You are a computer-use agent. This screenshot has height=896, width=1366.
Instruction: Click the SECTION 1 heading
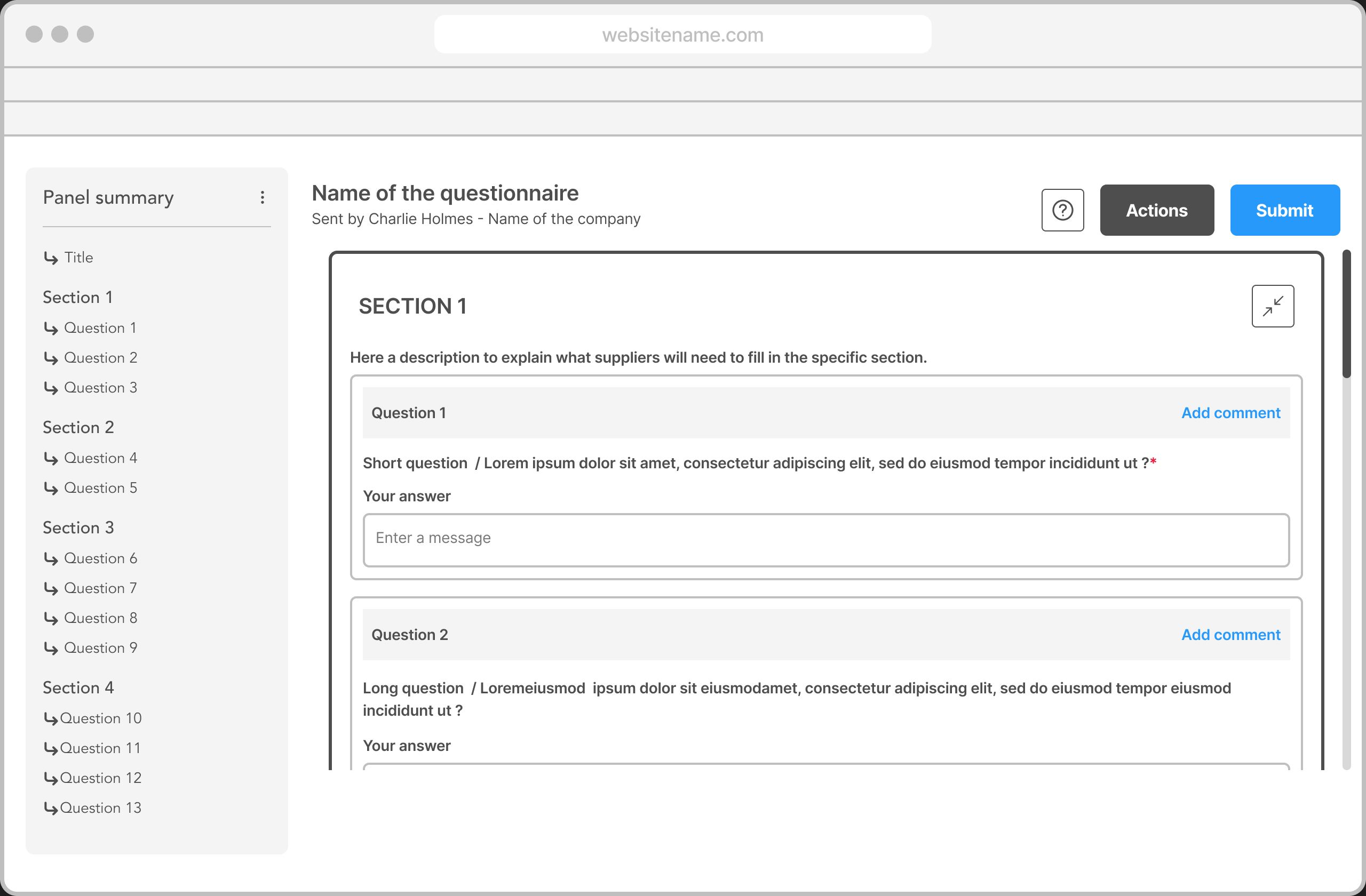click(x=412, y=306)
